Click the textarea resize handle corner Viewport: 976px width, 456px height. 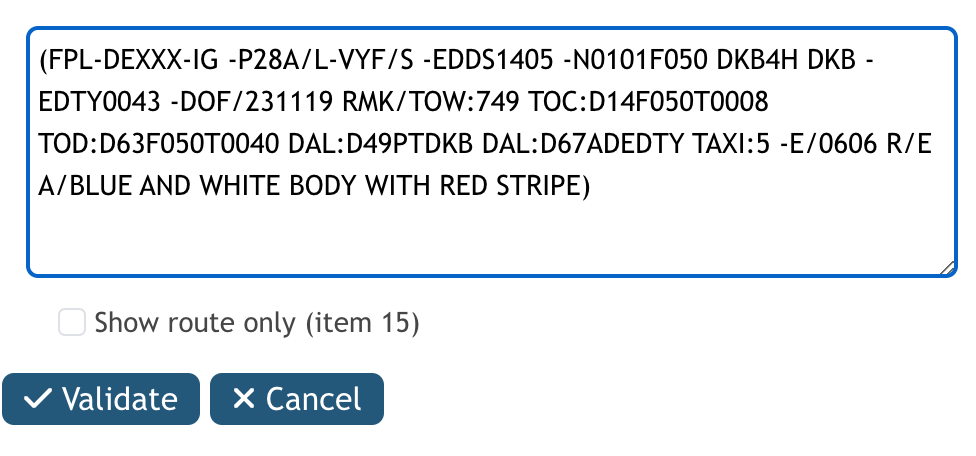(x=947, y=268)
